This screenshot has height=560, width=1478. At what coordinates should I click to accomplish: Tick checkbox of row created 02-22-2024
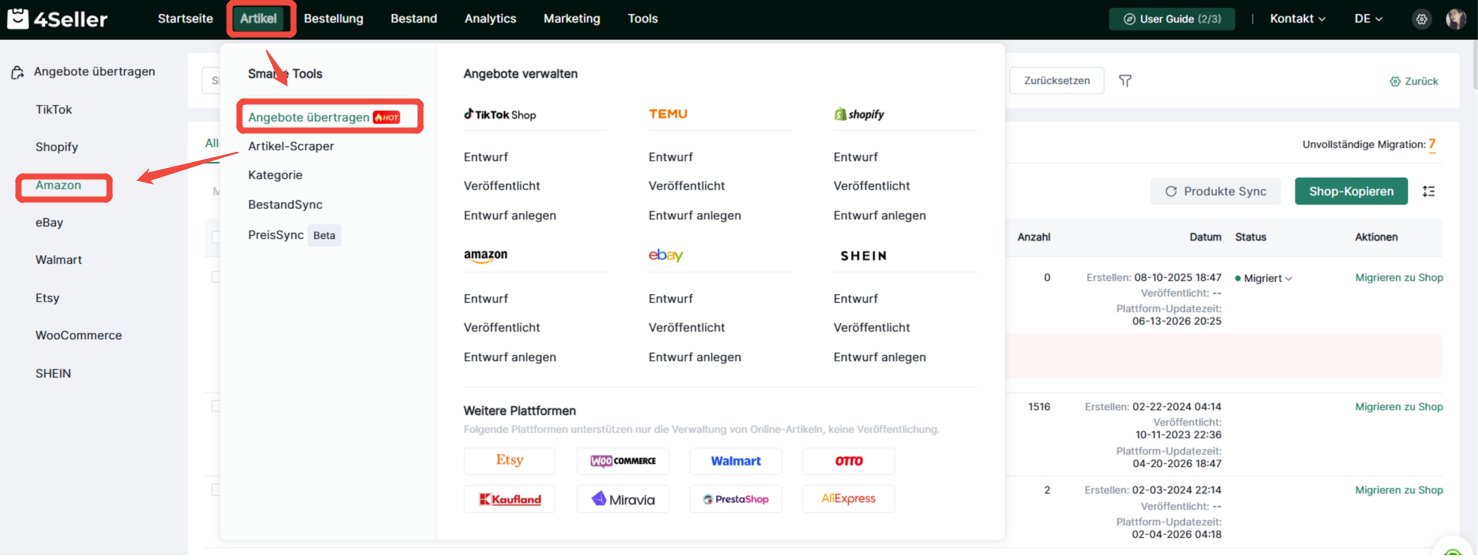click(x=215, y=406)
